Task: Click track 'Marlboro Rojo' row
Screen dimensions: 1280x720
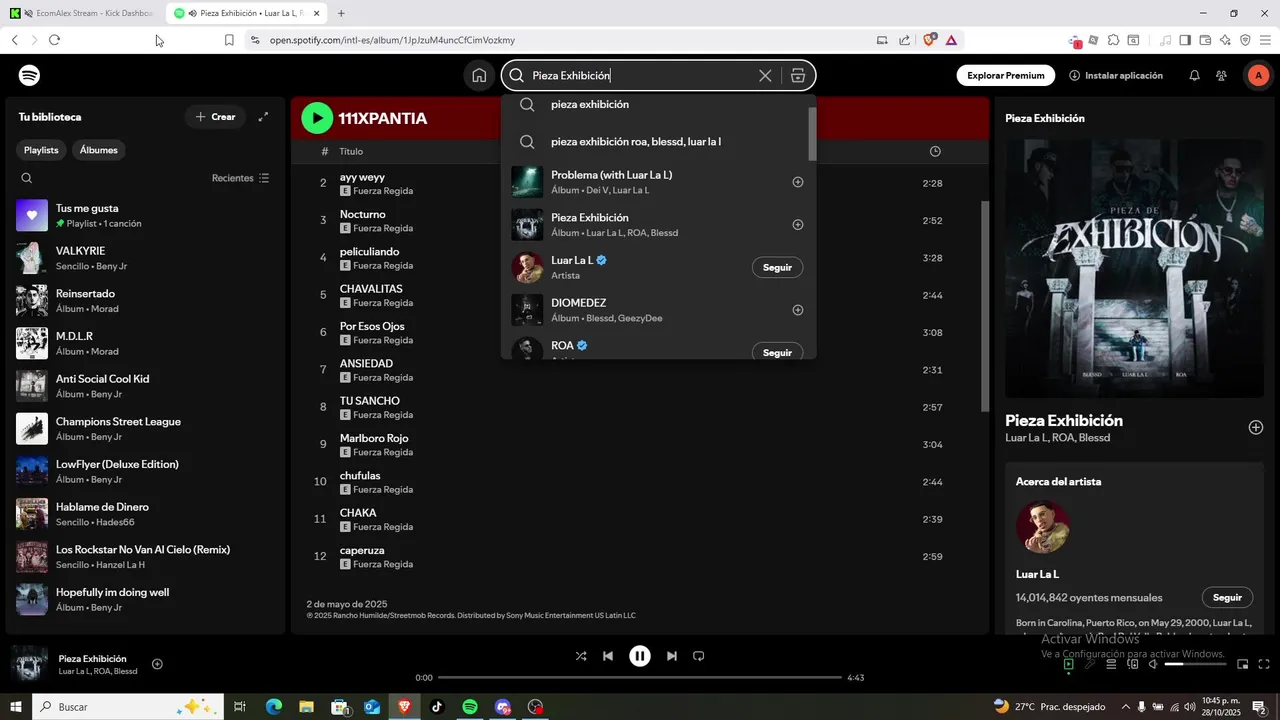Action: [639, 445]
